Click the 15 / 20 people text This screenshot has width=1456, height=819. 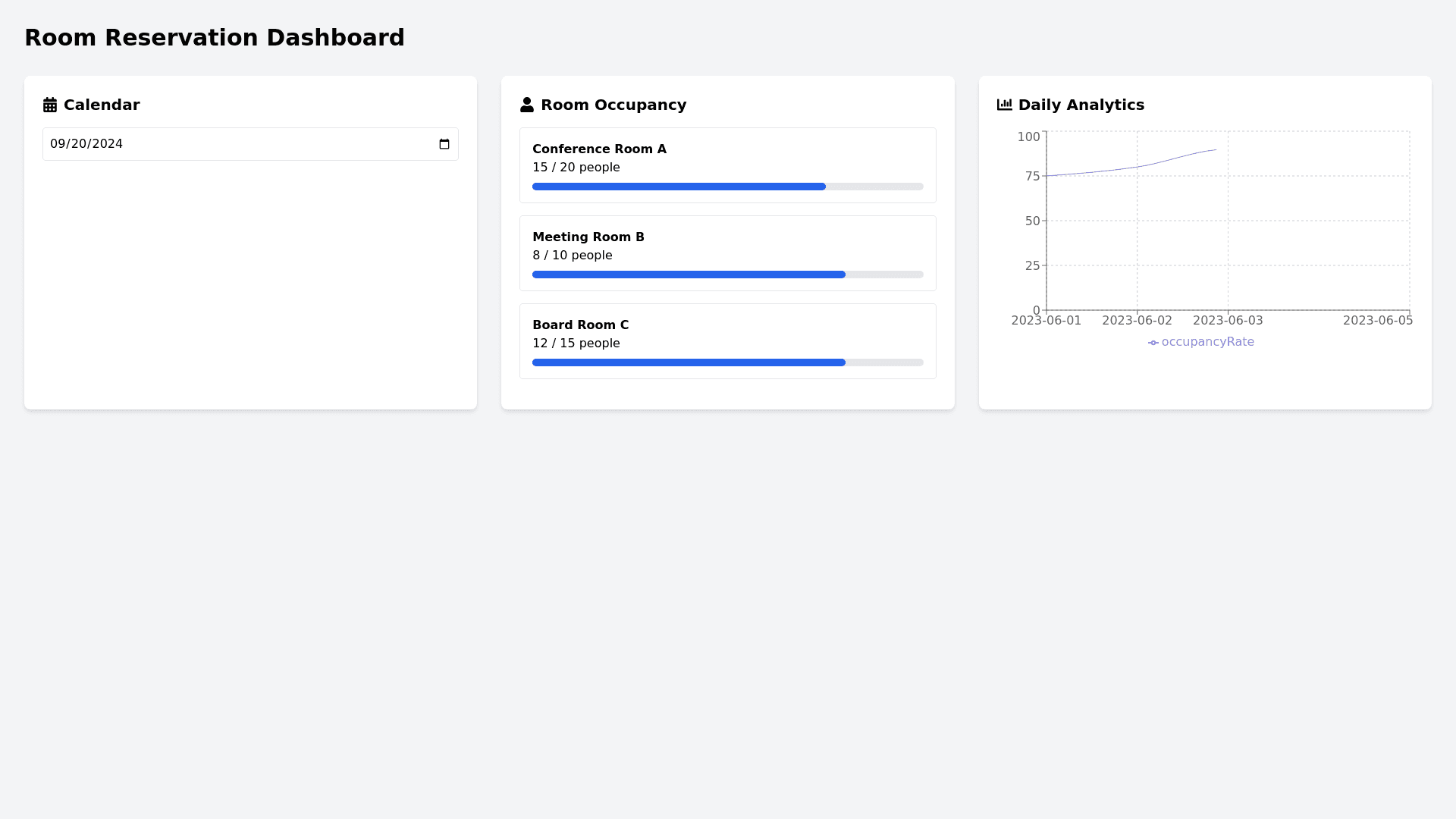pyautogui.click(x=576, y=168)
